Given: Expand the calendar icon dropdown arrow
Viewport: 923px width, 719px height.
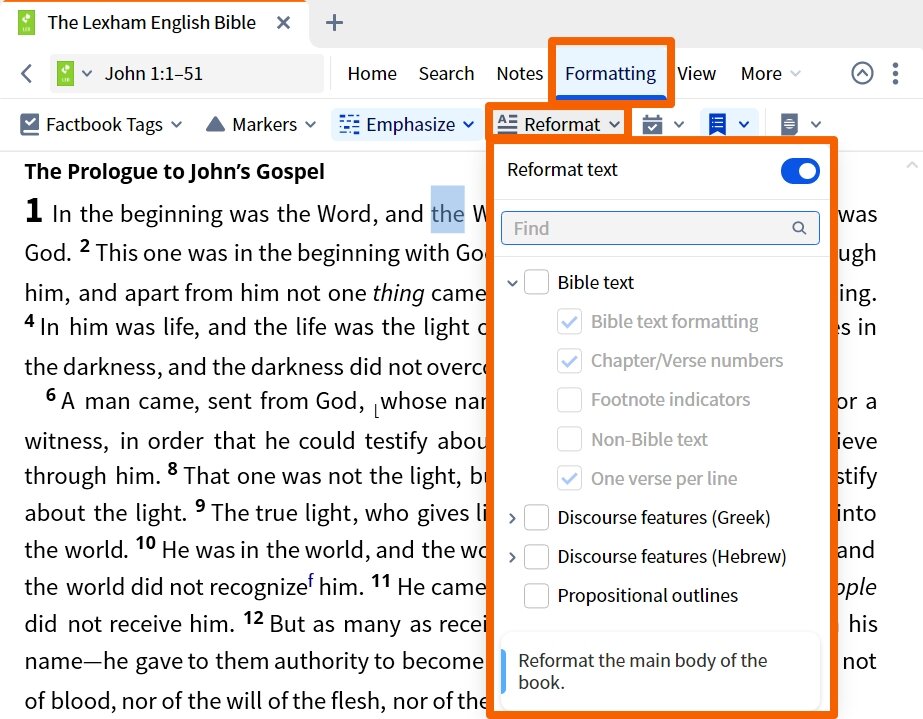Looking at the screenshot, I should [679, 124].
